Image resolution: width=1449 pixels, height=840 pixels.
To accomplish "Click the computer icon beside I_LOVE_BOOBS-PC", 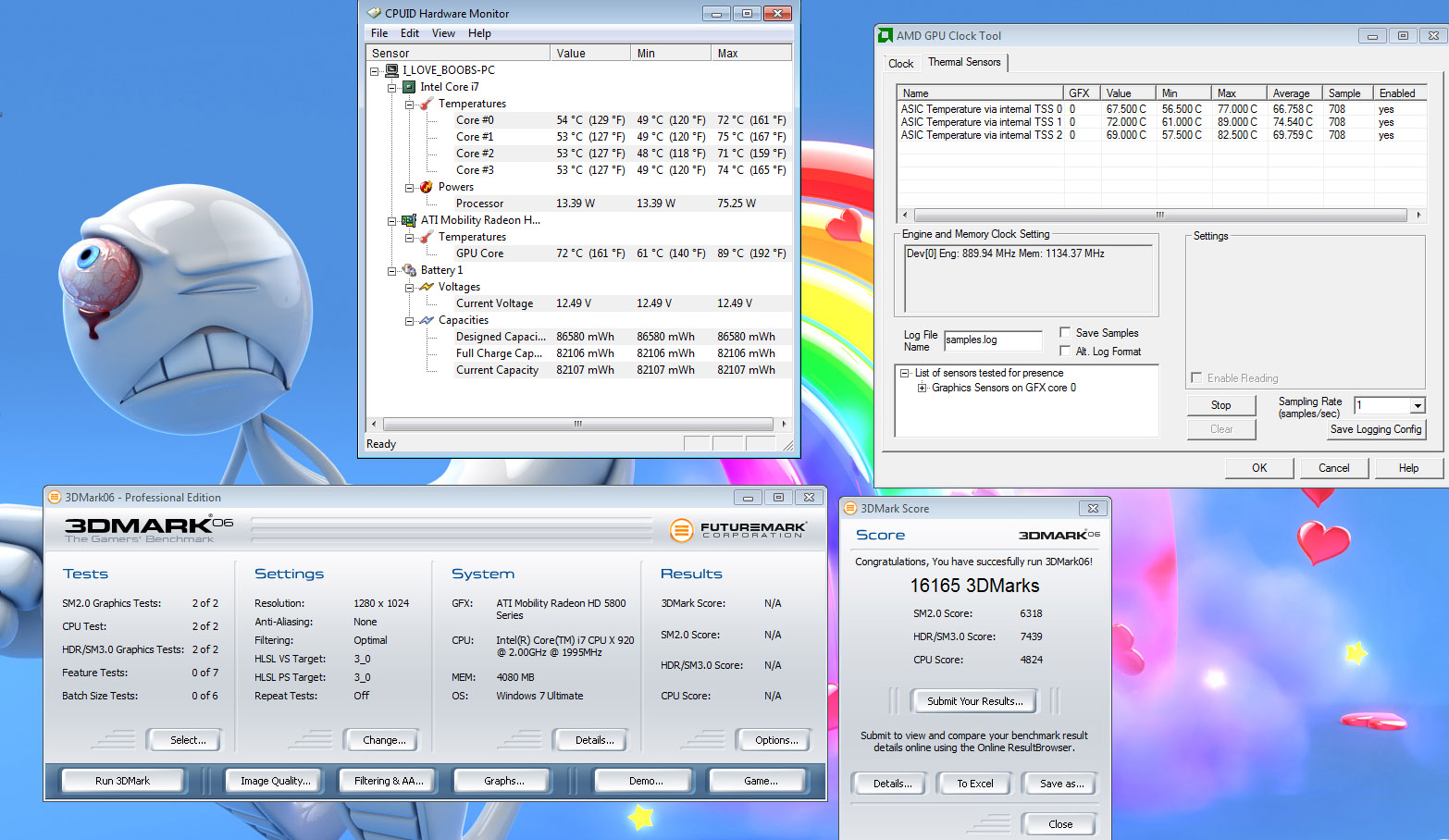I will 392,70.
